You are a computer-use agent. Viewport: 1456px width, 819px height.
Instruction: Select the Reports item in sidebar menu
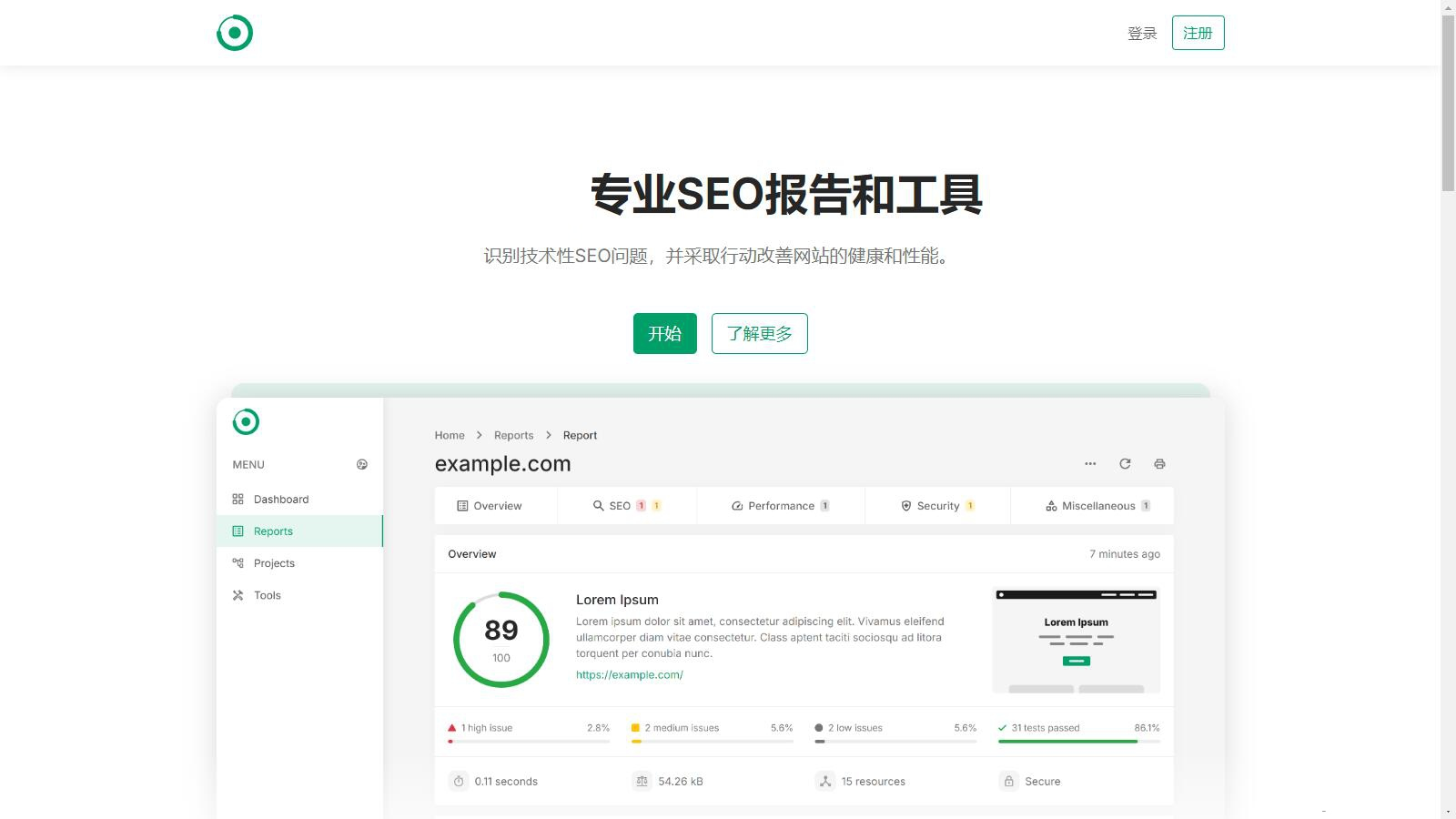[273, 531]
